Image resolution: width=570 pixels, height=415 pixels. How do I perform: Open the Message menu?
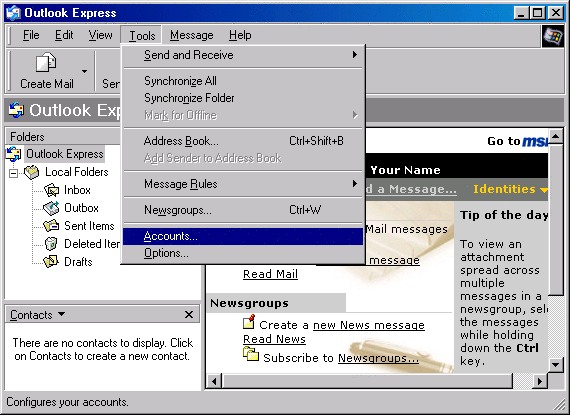tap(192, 35)
